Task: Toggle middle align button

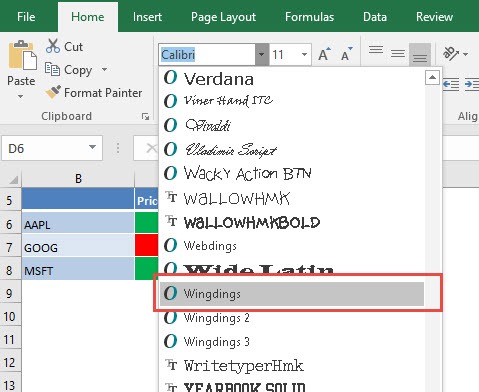Action: point(398,53)
